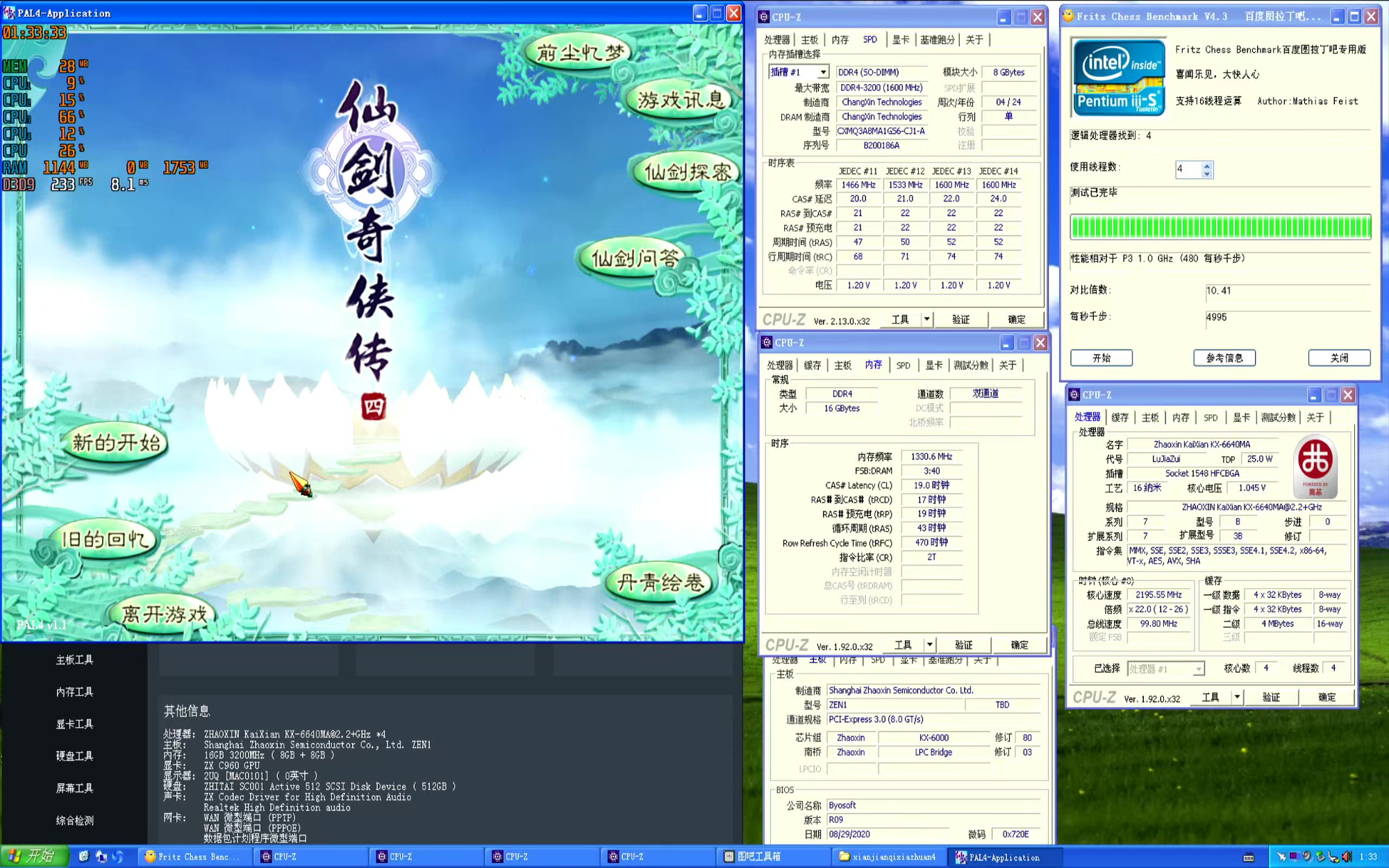Click the 内存频率 value 1330.6 MHz
Image resolution: width=1389 pixels, height=868 pixels.
tap(931, 456)
